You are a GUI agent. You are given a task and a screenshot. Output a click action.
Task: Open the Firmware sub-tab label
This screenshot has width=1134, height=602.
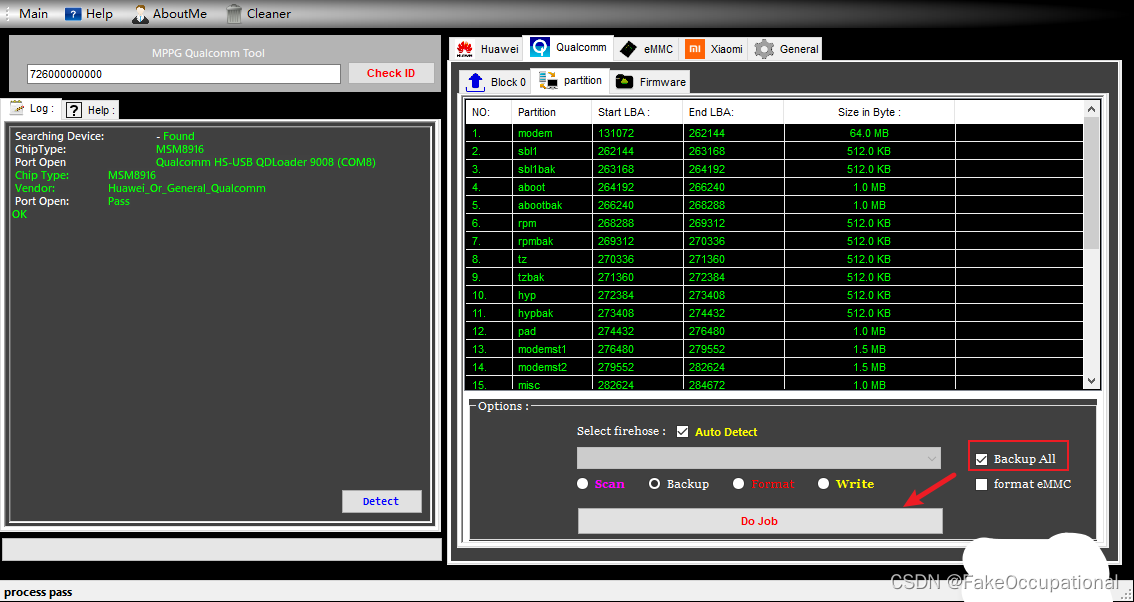coord(662,82)
